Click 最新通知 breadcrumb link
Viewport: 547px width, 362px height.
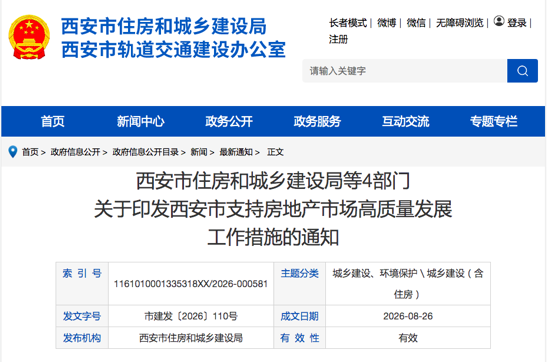(236, 152)
